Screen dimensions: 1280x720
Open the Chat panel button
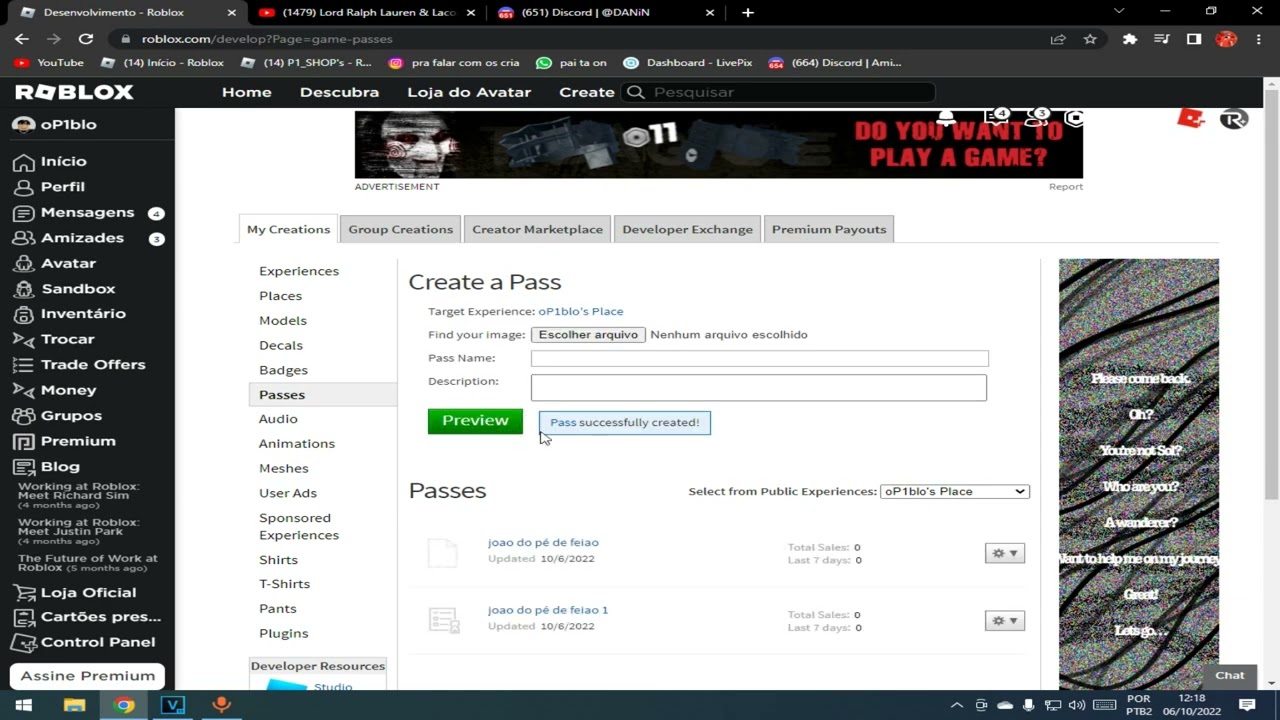[1230, 675]
